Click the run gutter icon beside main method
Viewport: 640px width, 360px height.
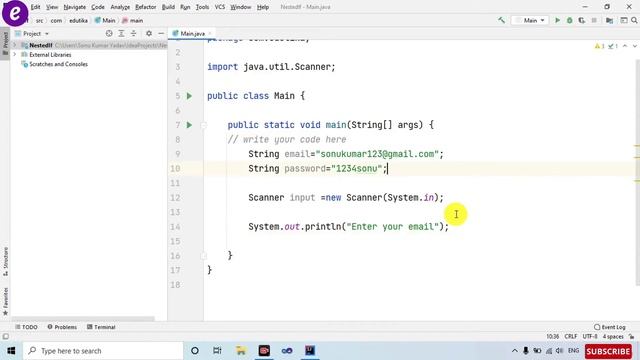[189, 125]
